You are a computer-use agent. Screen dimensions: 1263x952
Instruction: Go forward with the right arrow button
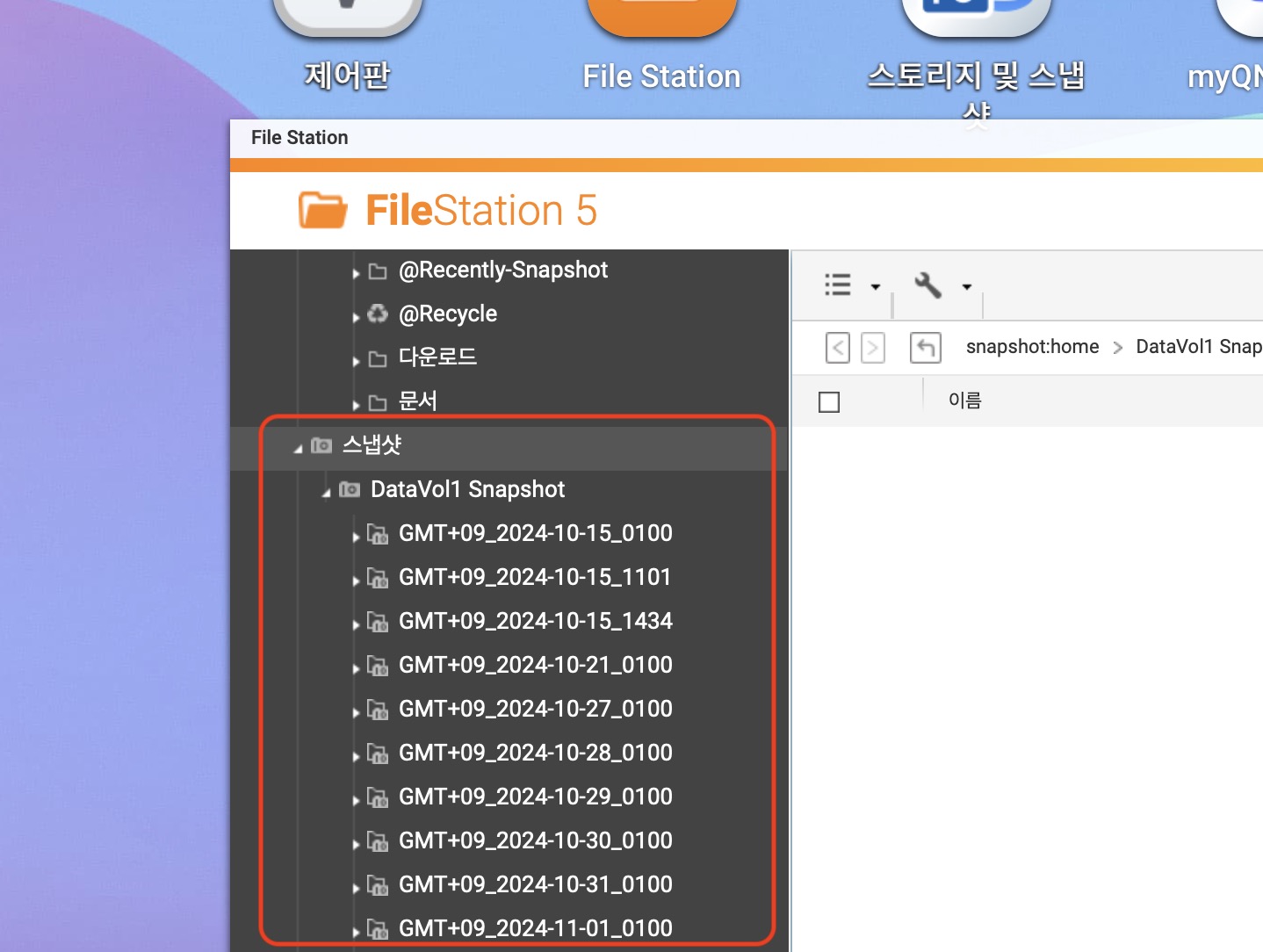click(872, 348)
